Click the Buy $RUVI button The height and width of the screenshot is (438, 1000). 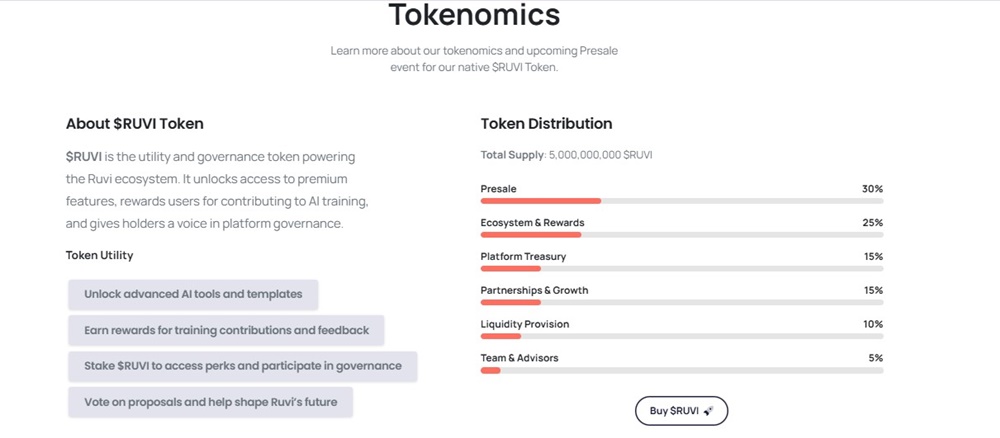[x=680, y=411]
